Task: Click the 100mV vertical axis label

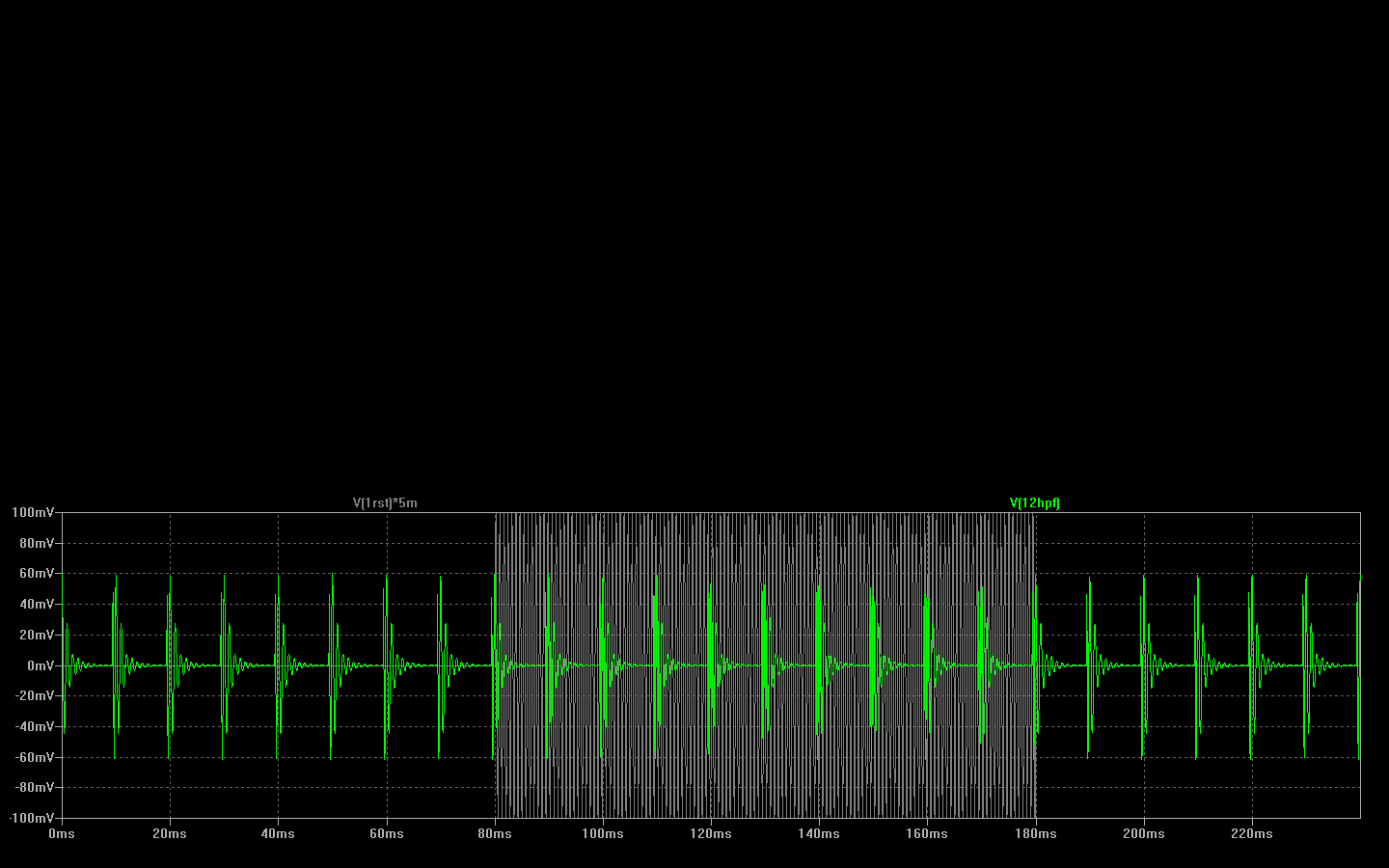Action: point(33,512)
